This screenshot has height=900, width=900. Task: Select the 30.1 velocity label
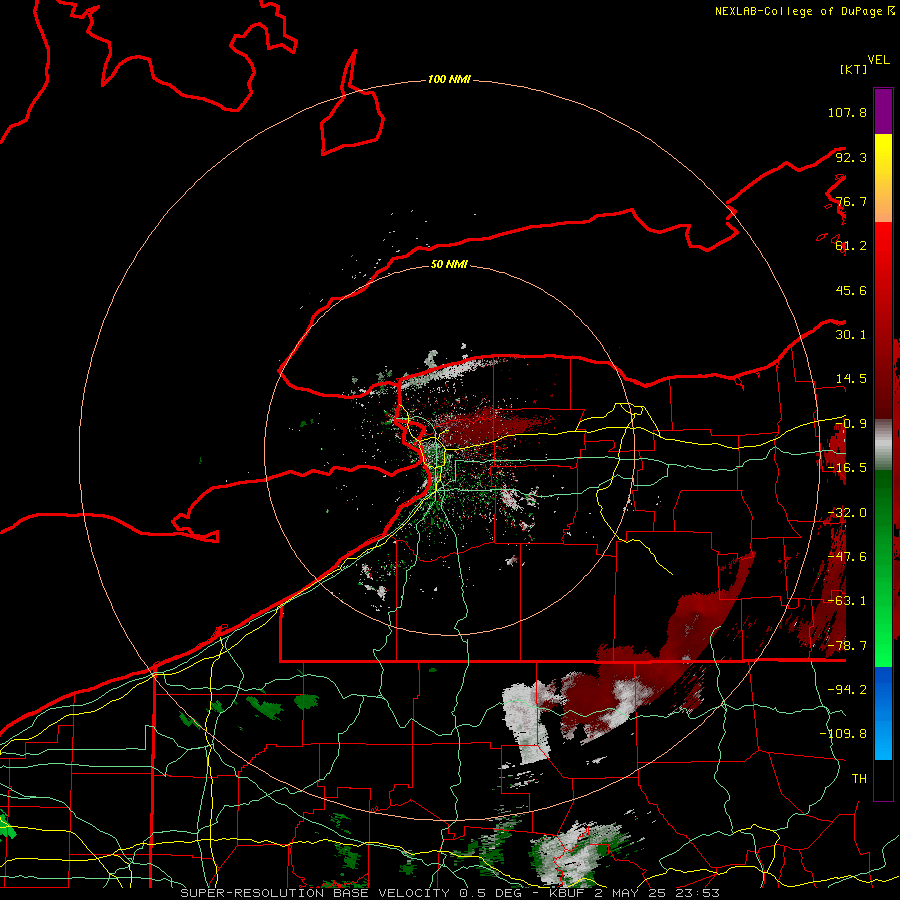[851, 335]
